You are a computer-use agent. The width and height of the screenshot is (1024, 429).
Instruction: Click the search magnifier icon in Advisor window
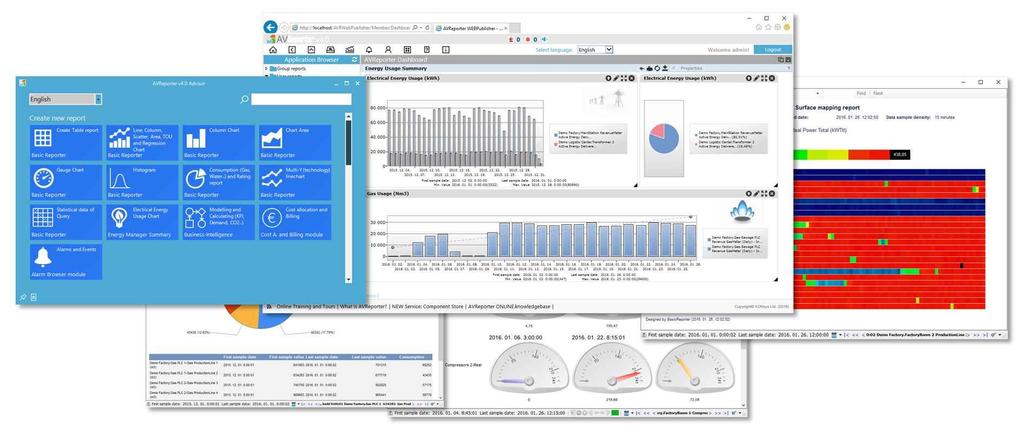click(x=244, y=99)
